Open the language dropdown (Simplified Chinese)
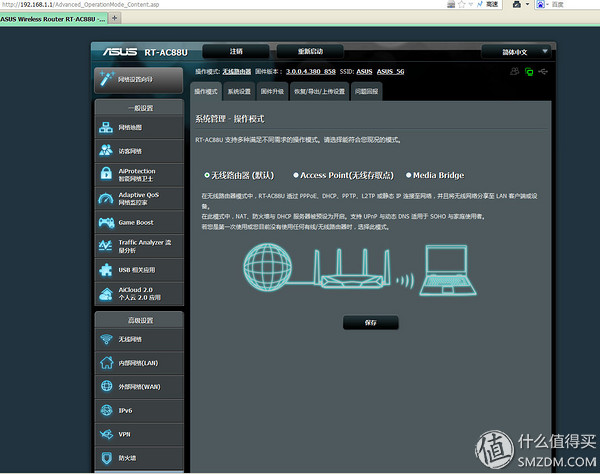The image size is (600, 474). pos(516,52)
